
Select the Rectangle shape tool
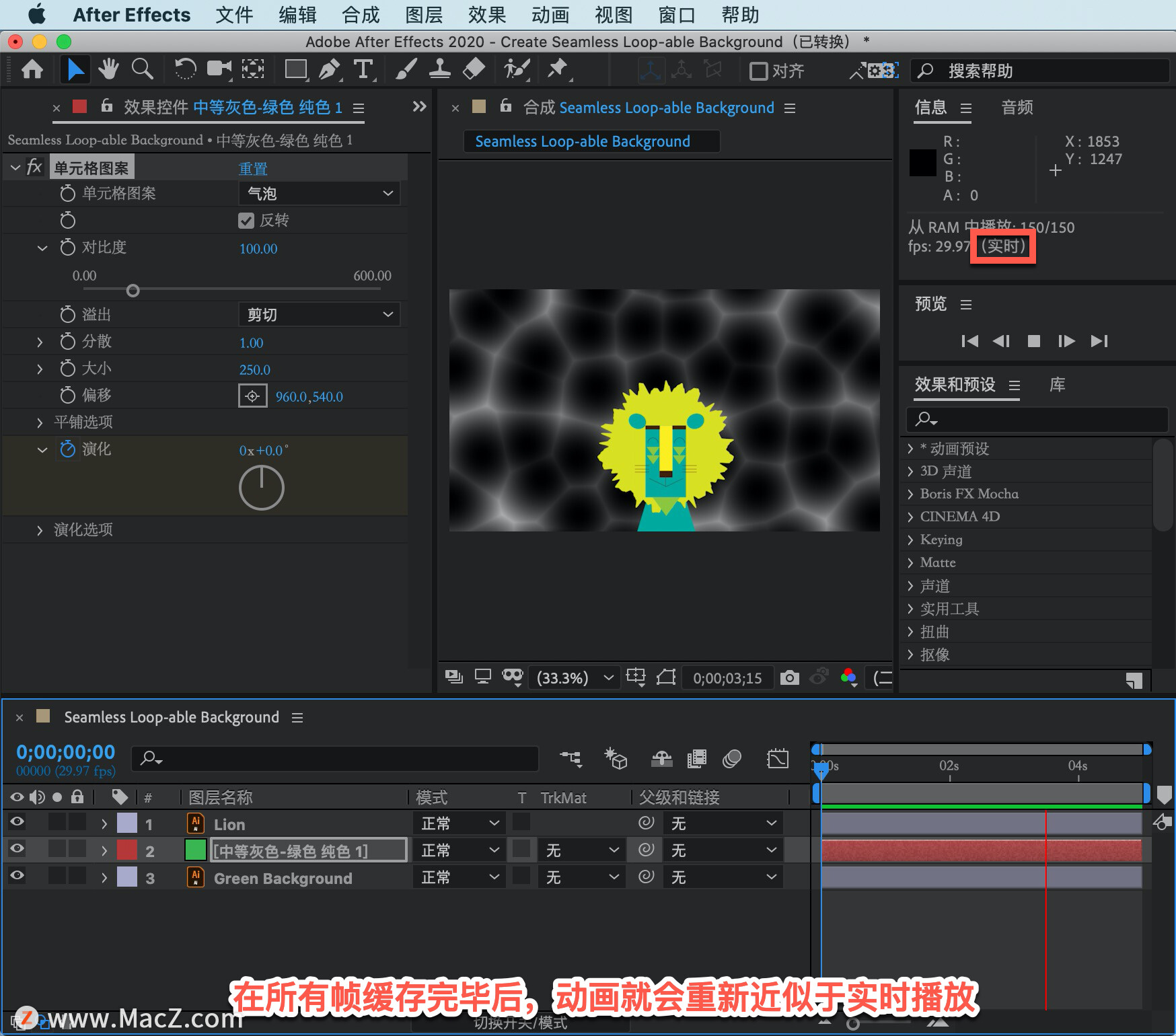296,69
